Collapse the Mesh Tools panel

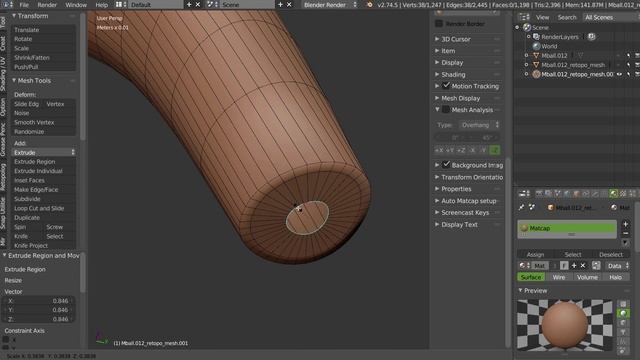pos(14,80)
